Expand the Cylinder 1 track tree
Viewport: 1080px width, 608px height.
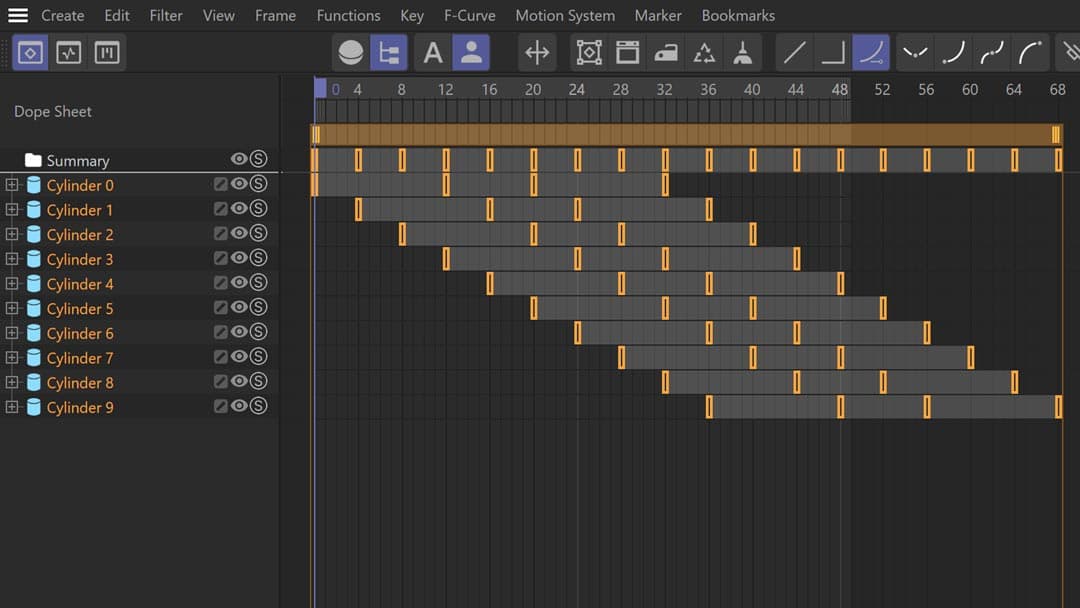coord(12,209)
